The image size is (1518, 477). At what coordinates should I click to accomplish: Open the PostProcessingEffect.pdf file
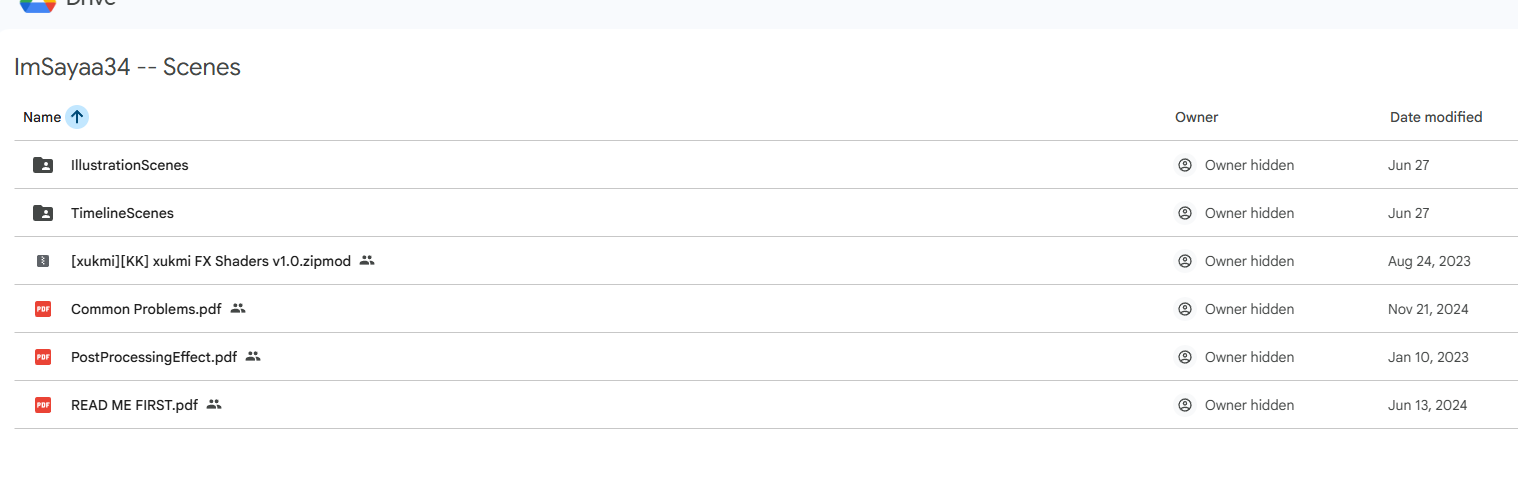click(154, 357)
